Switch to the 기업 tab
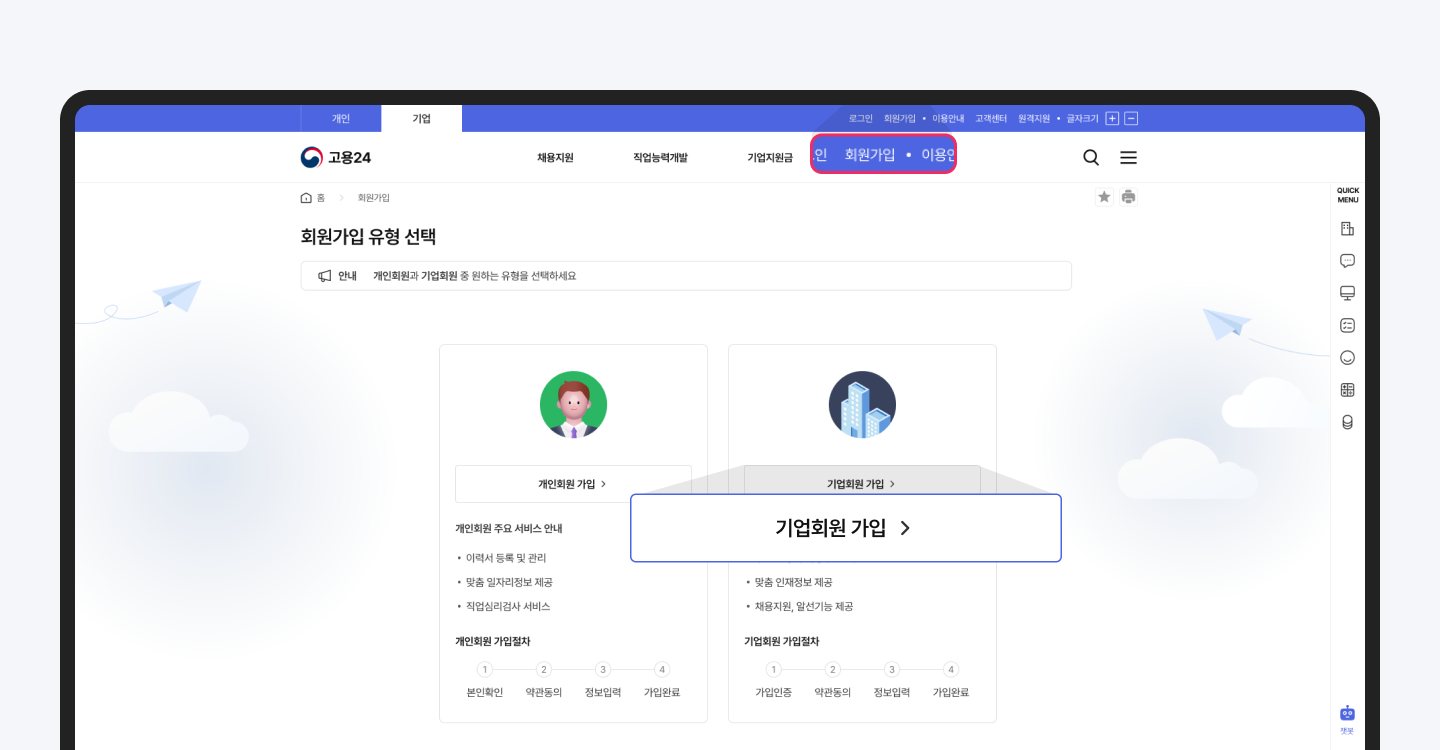Image resolution: width=1440 pixels, height=750 pixels. (421, 118)
